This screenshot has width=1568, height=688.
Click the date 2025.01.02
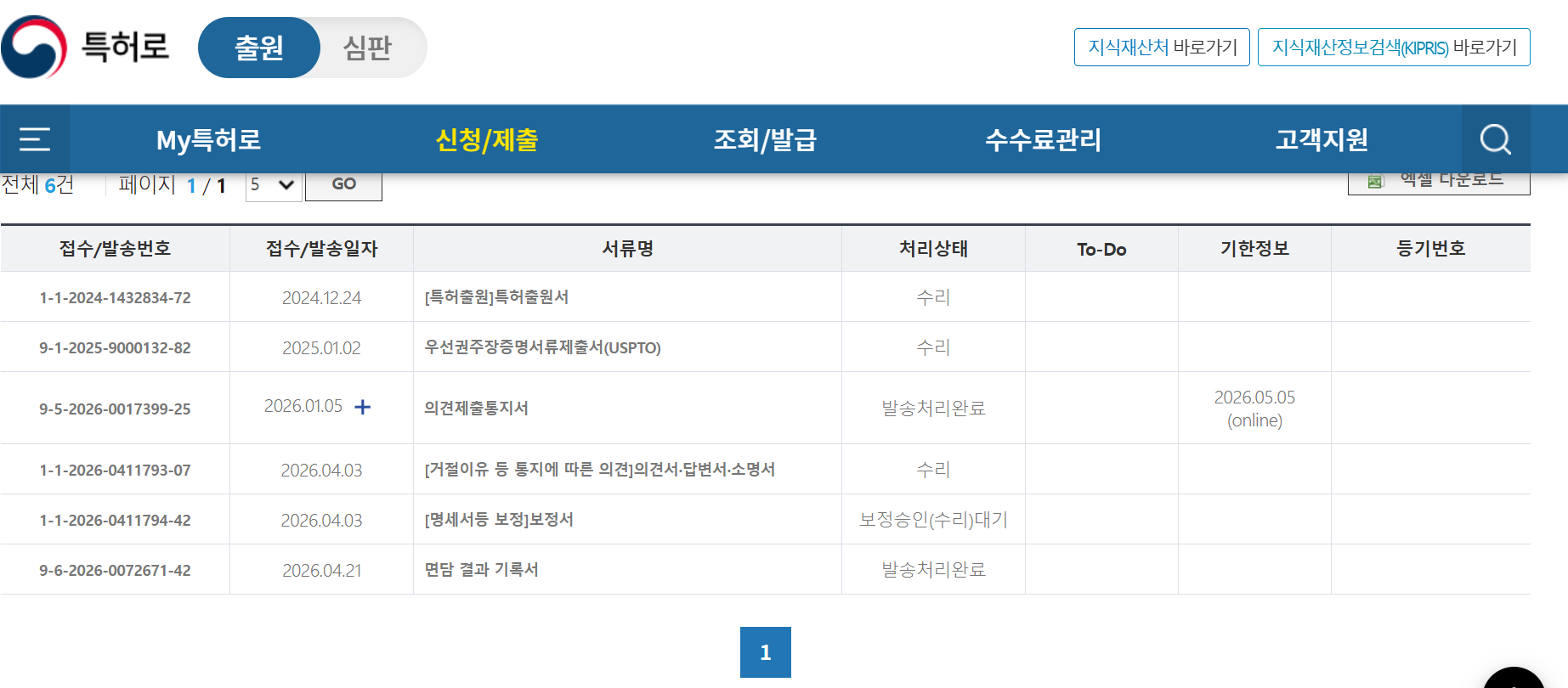click(x=321, y=347)
